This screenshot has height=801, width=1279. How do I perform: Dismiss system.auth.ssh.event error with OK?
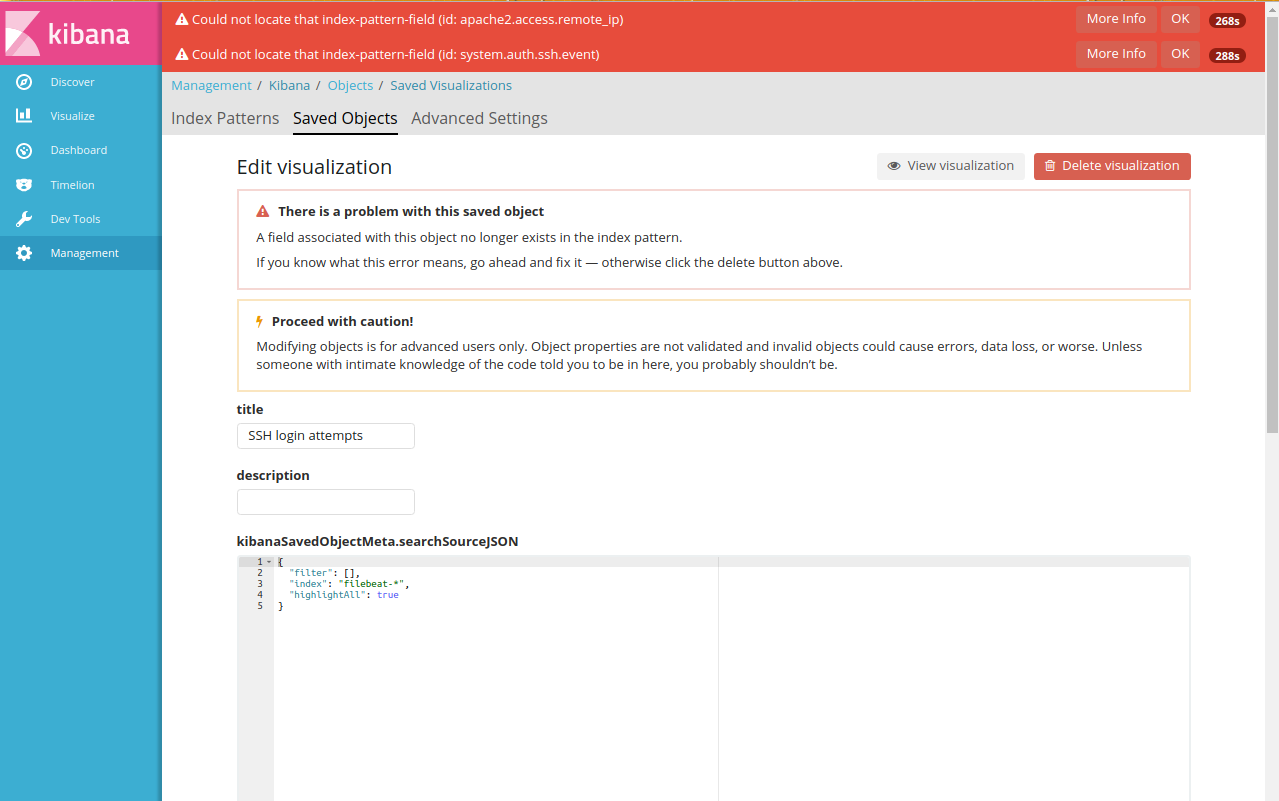point(1180,54)
